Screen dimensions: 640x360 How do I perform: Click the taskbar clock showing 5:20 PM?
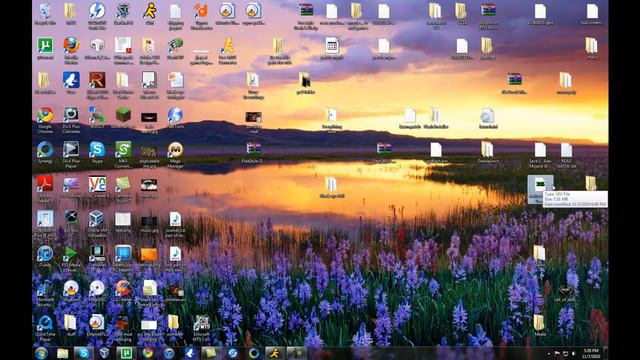(x=591, y=353)
